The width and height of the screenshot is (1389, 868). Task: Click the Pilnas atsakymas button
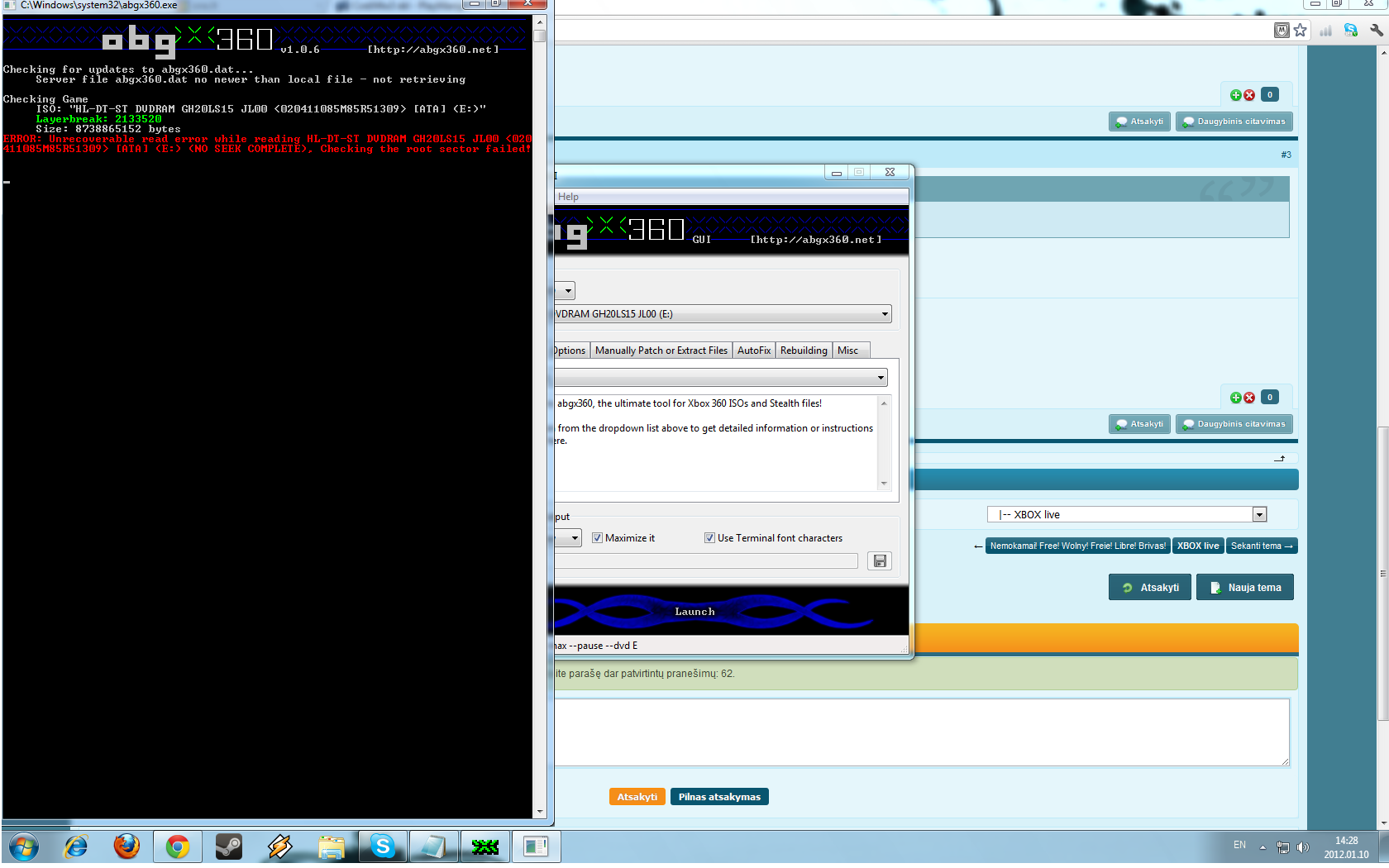point(719,797)
